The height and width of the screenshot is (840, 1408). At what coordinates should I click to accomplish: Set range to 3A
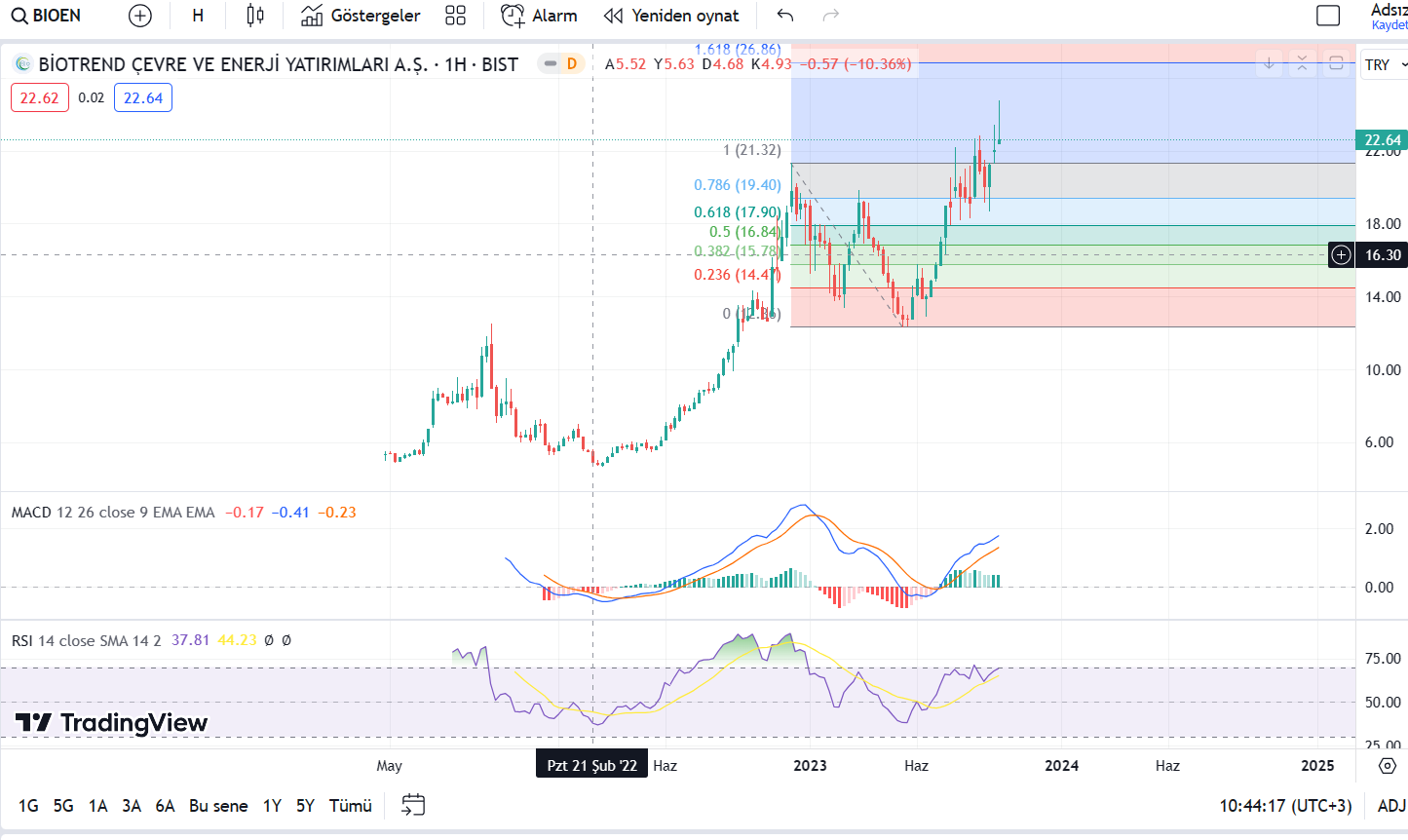(132, 806)
